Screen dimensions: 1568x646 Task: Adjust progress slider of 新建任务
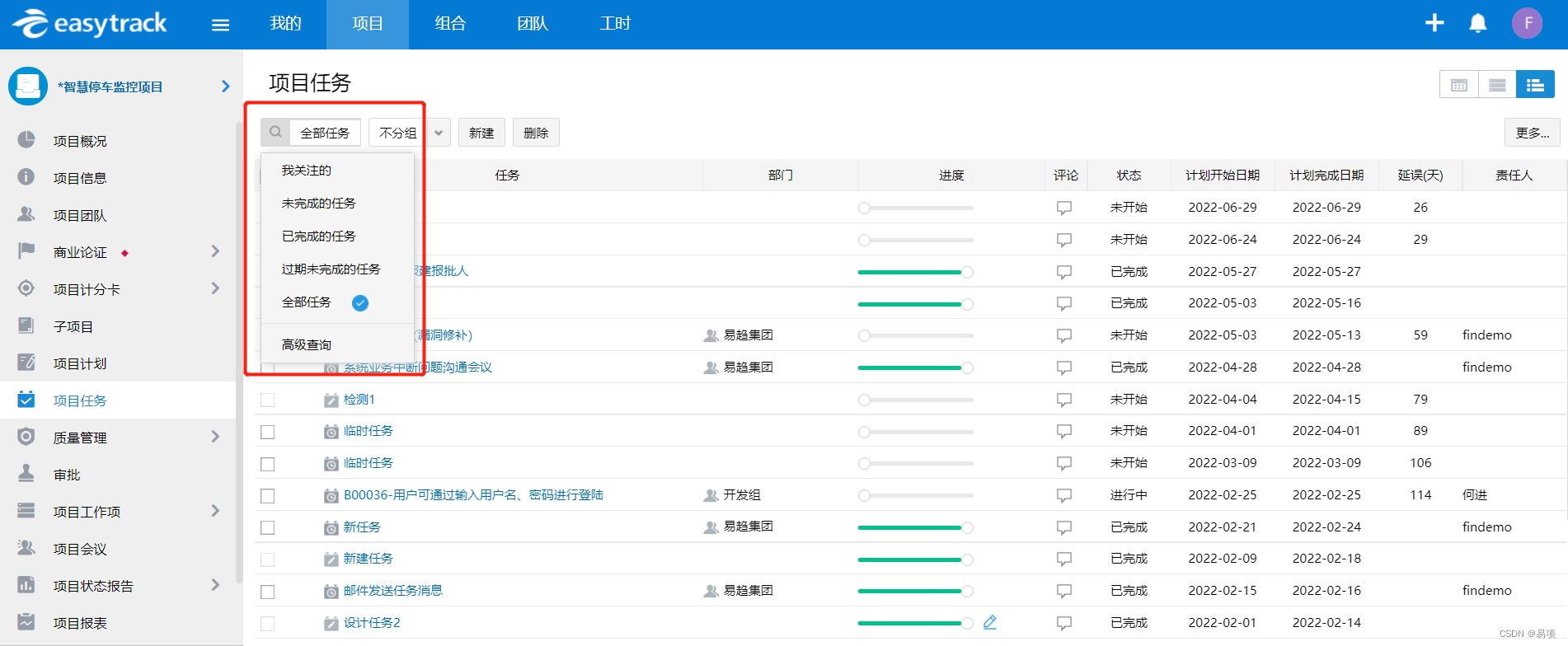coord(916,559)
